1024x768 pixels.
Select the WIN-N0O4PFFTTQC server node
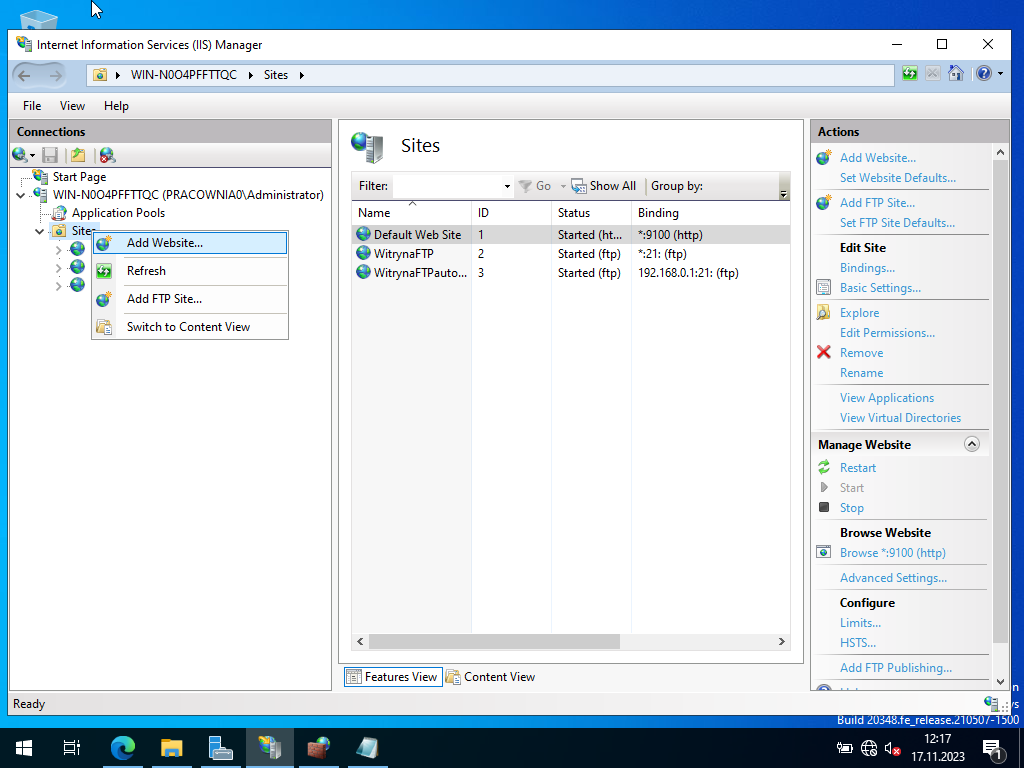(188, 195)
